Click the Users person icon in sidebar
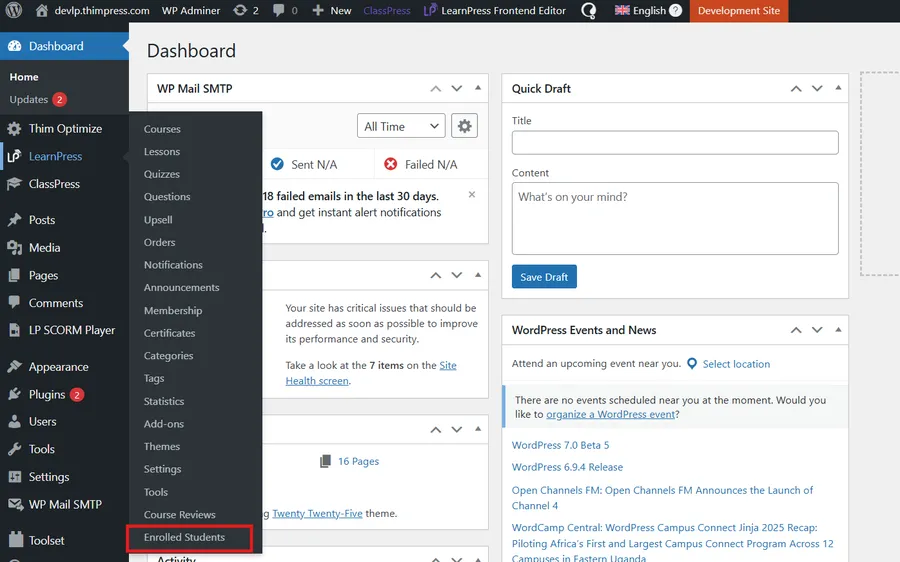 14,421
